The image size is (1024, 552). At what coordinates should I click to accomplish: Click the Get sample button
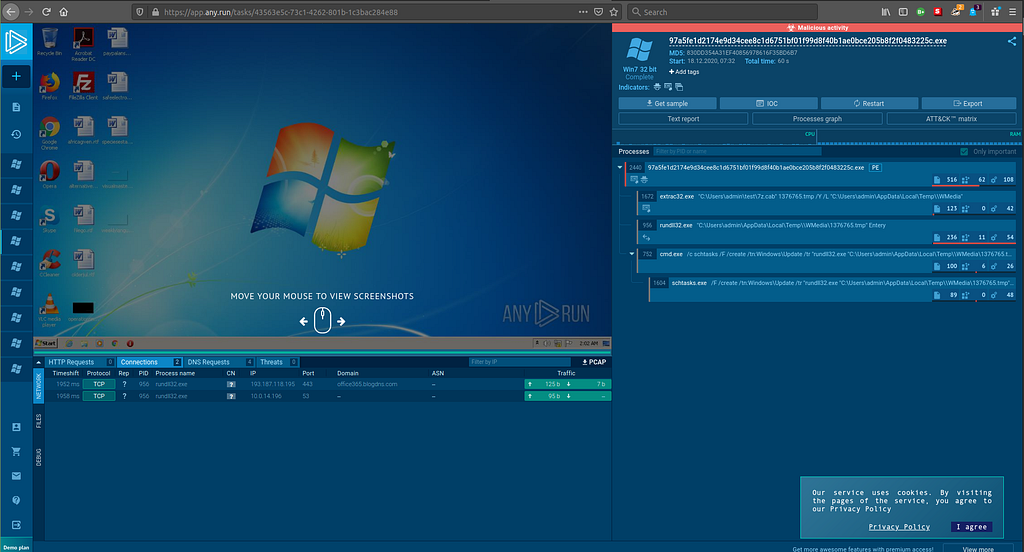click(667, 103)
